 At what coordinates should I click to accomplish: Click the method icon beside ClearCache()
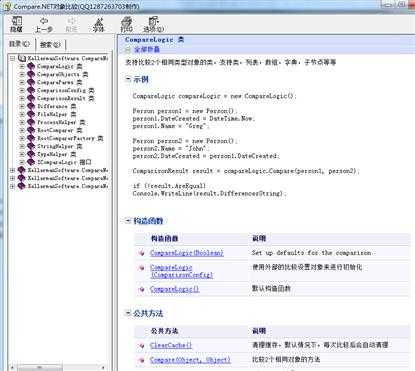point(142,346)
